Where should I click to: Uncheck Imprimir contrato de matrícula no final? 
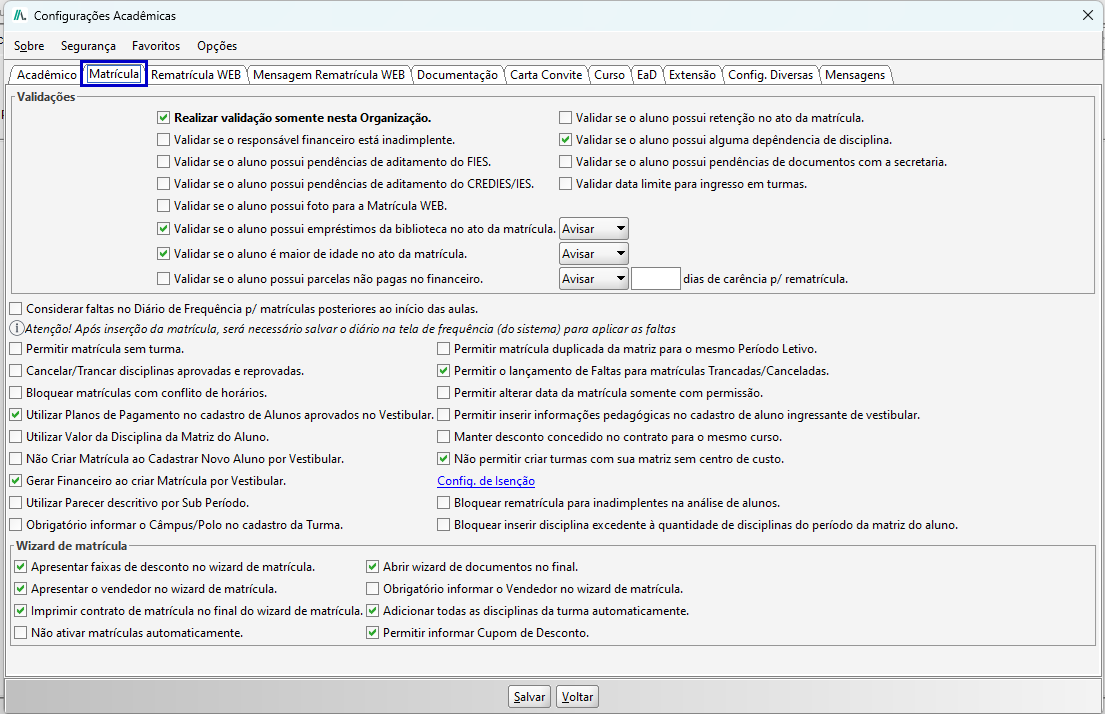21,610
